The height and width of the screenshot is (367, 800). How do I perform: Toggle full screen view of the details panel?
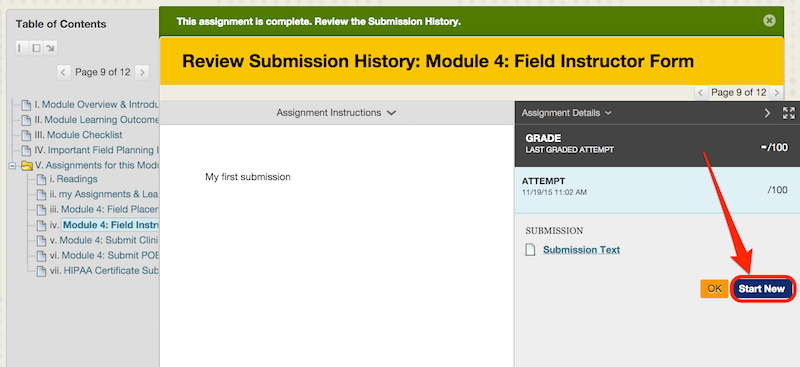788,113
